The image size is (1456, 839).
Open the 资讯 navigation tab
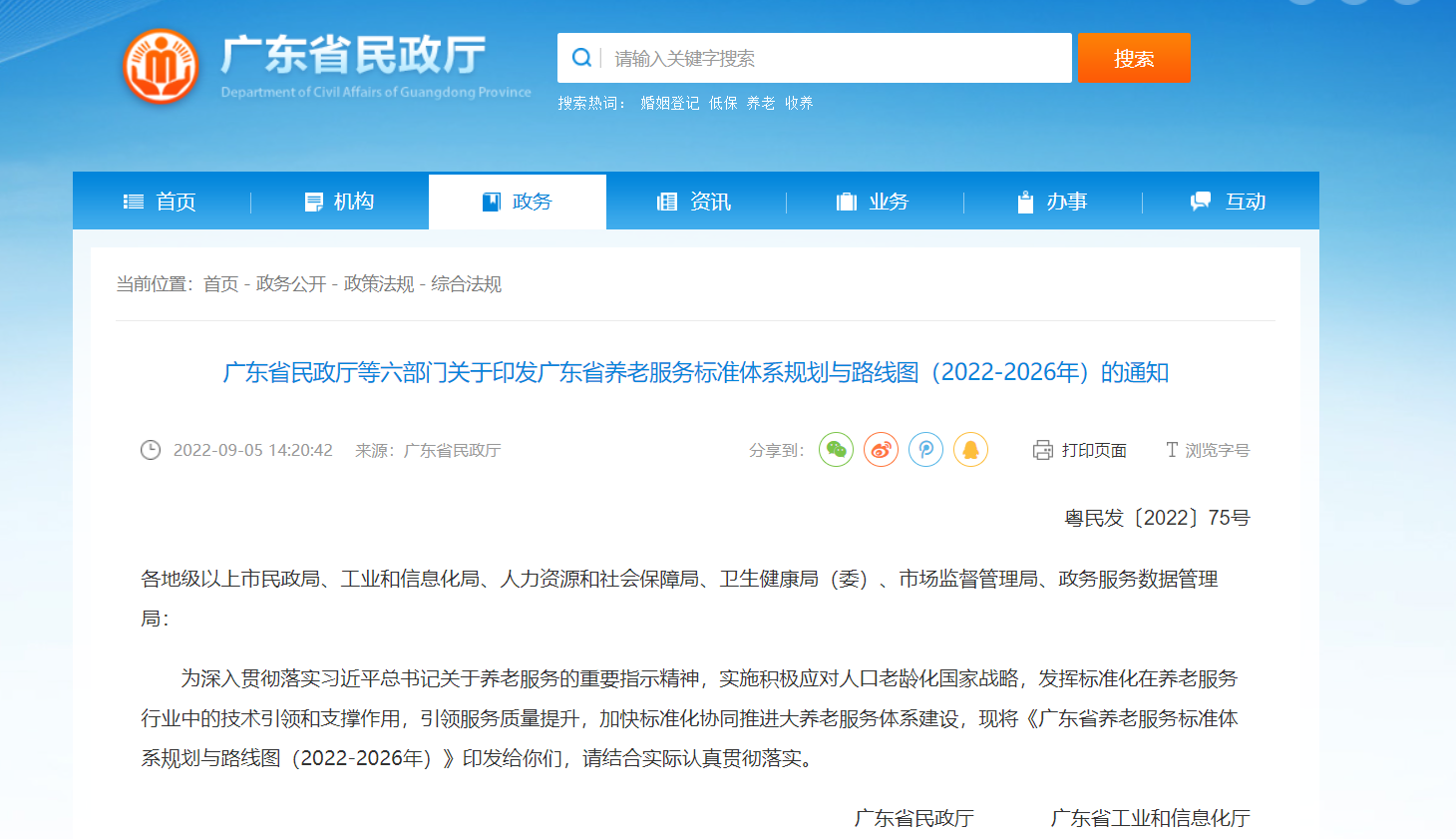click(x=696, y=202)
